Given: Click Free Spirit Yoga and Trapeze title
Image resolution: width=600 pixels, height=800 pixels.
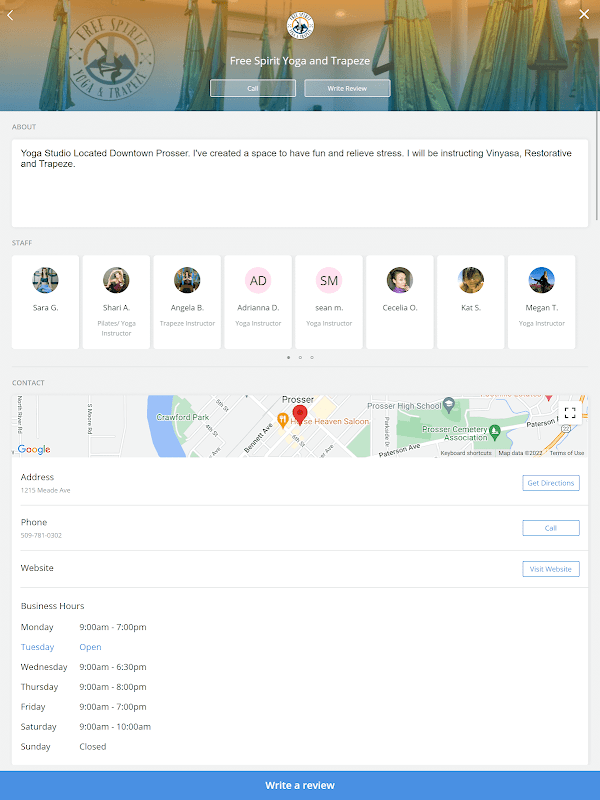Looking at the screenshot, I should (x=300, y=61).
